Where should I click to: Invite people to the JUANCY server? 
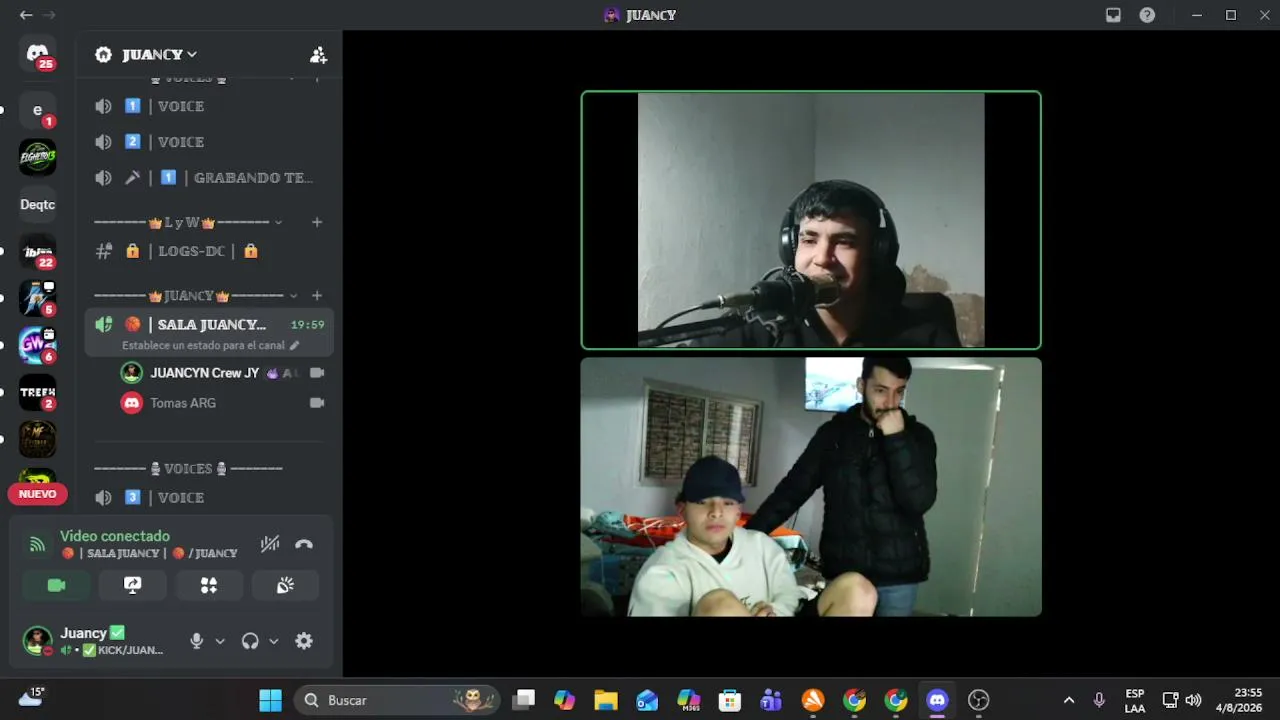pos(318,55)
